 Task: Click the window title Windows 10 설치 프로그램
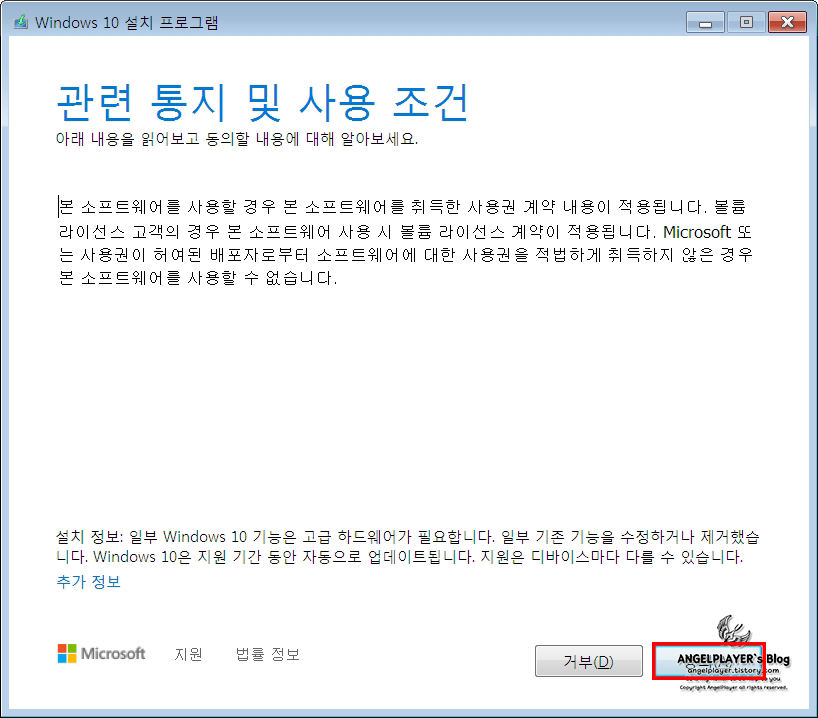point(127,22)
